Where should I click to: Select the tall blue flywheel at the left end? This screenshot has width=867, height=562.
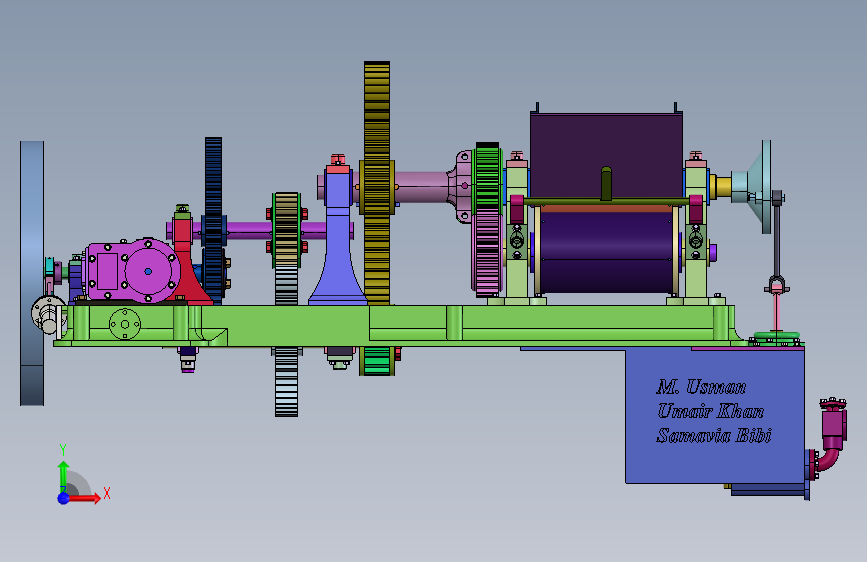32,273
